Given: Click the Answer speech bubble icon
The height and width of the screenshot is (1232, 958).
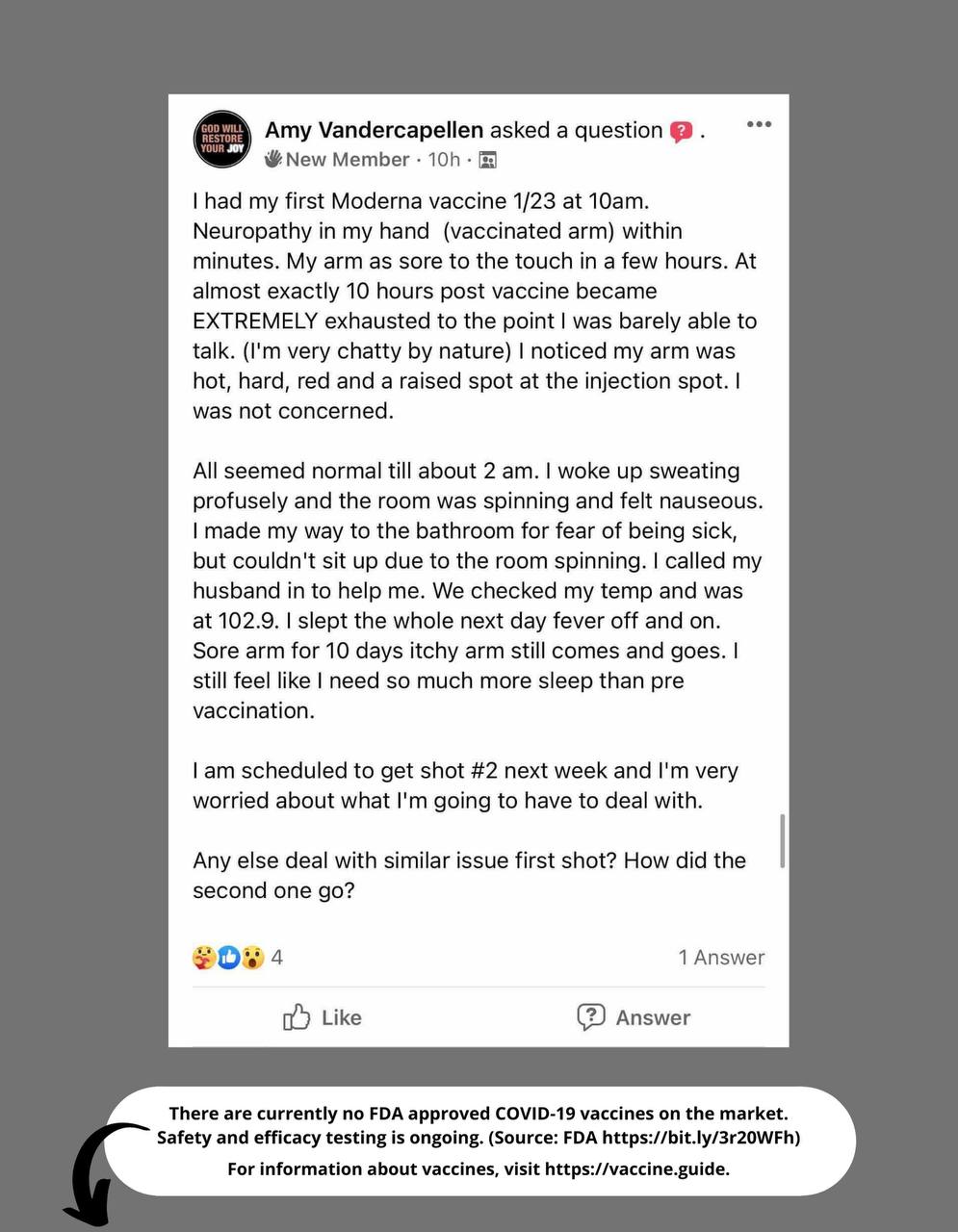Looking at the screenshot, I should pos(590,1017).
